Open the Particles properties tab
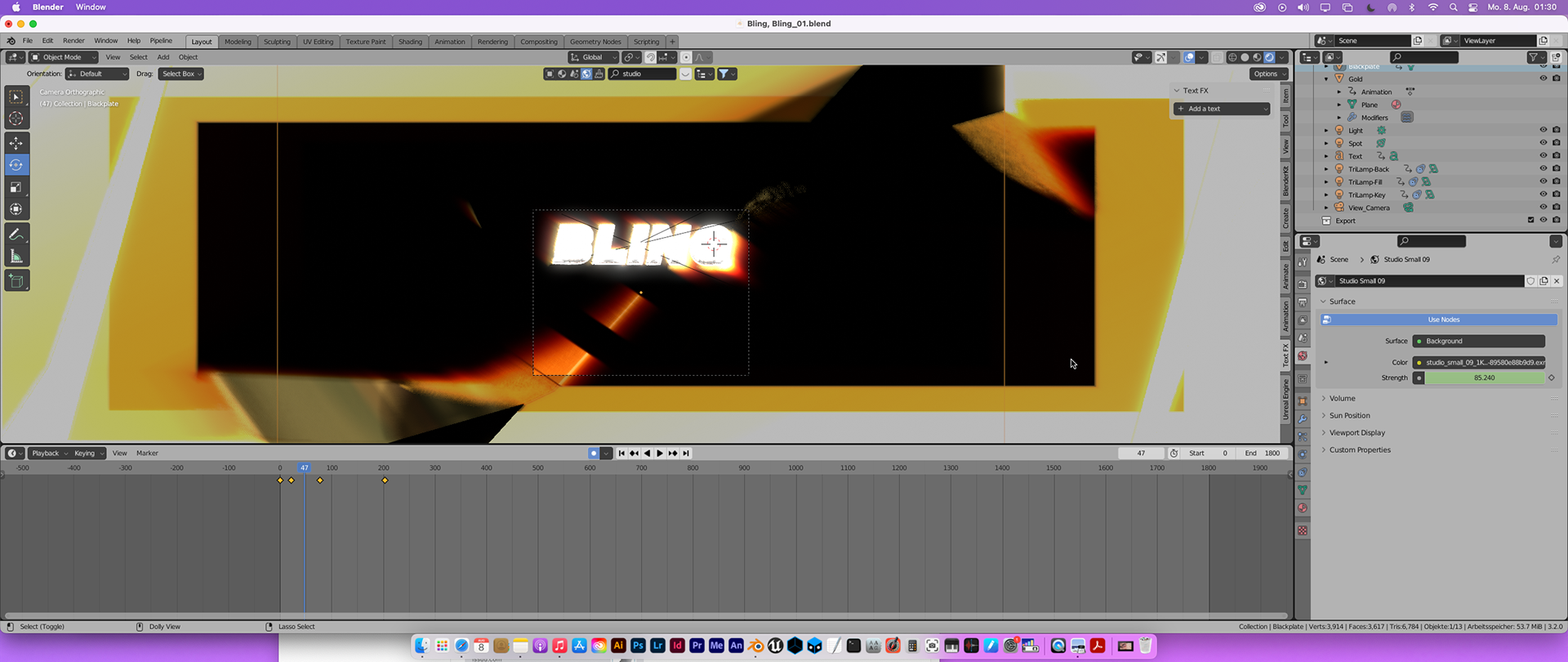The width and height of the screenshot is (1568, 662). tap(1303, 437)
